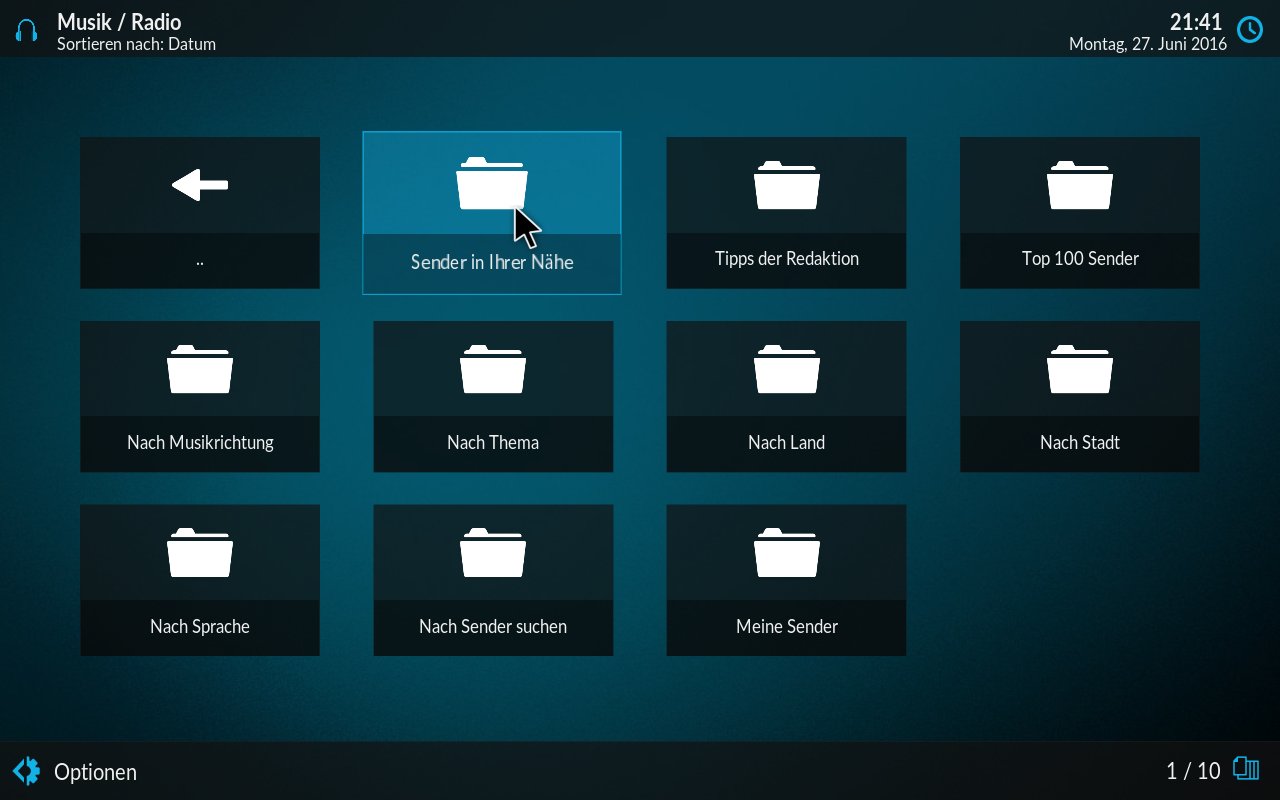Click the Nach Musikrichtung folder icon

[200, 369]
